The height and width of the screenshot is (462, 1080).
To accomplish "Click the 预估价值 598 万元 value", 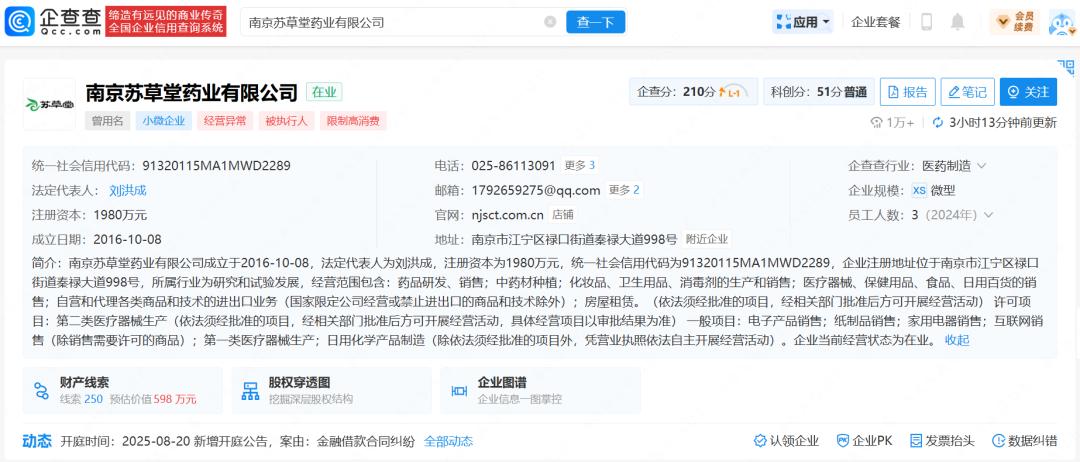I will (x=175, y=399).
